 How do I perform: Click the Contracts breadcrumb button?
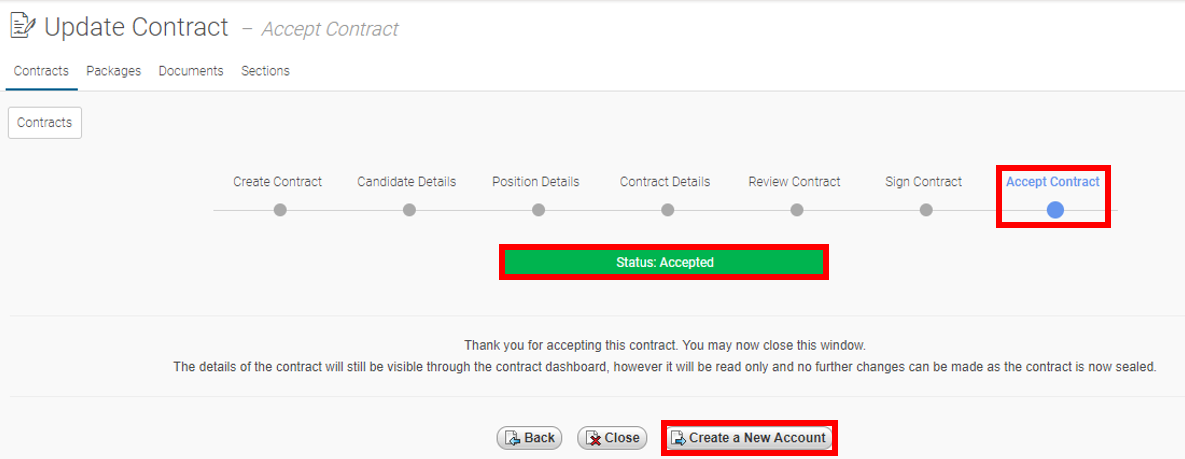pos(45,123)
